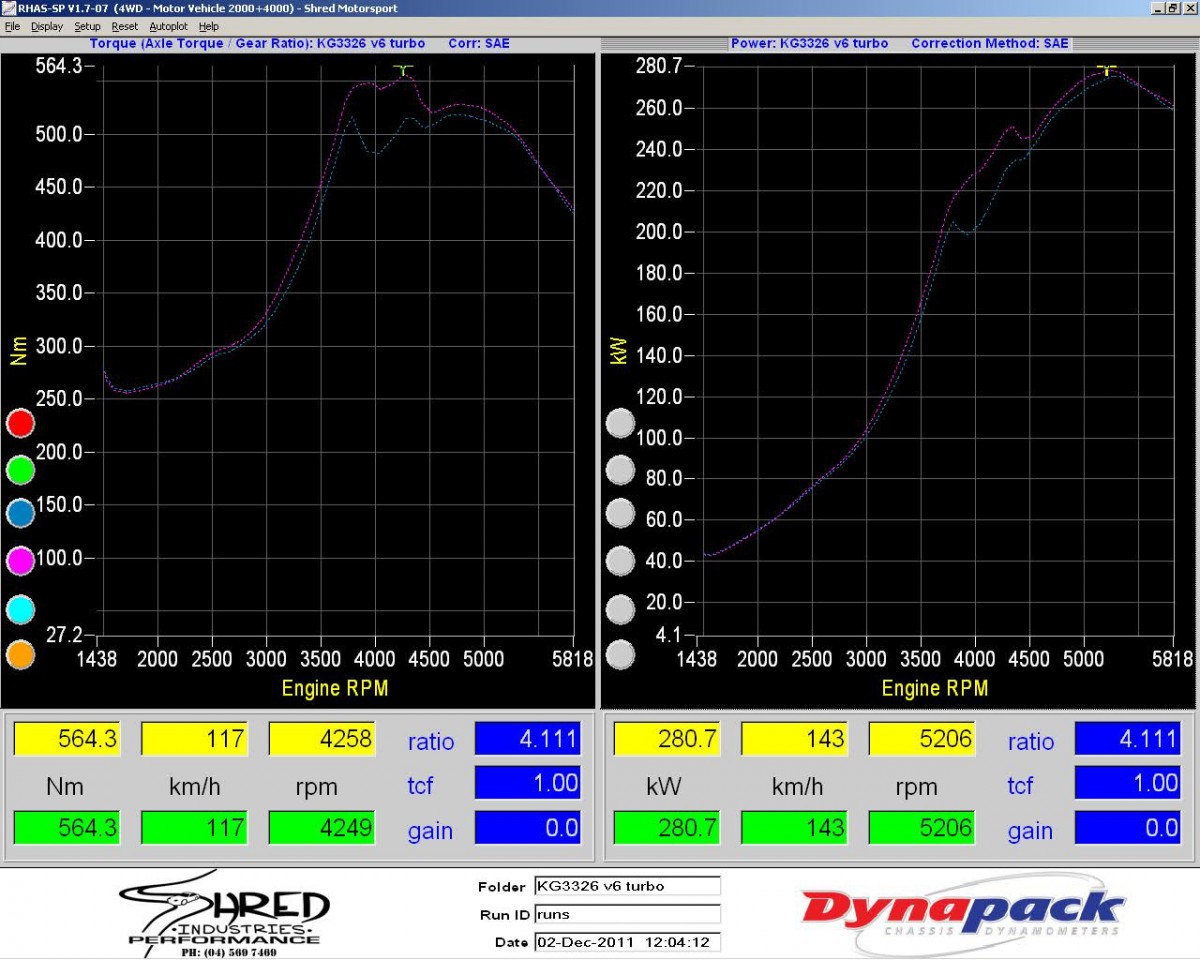The height and width of the screenshot is (960, 1200).
Task: Click the yellow torque value 564.3
Action: (x=67, y=739)
